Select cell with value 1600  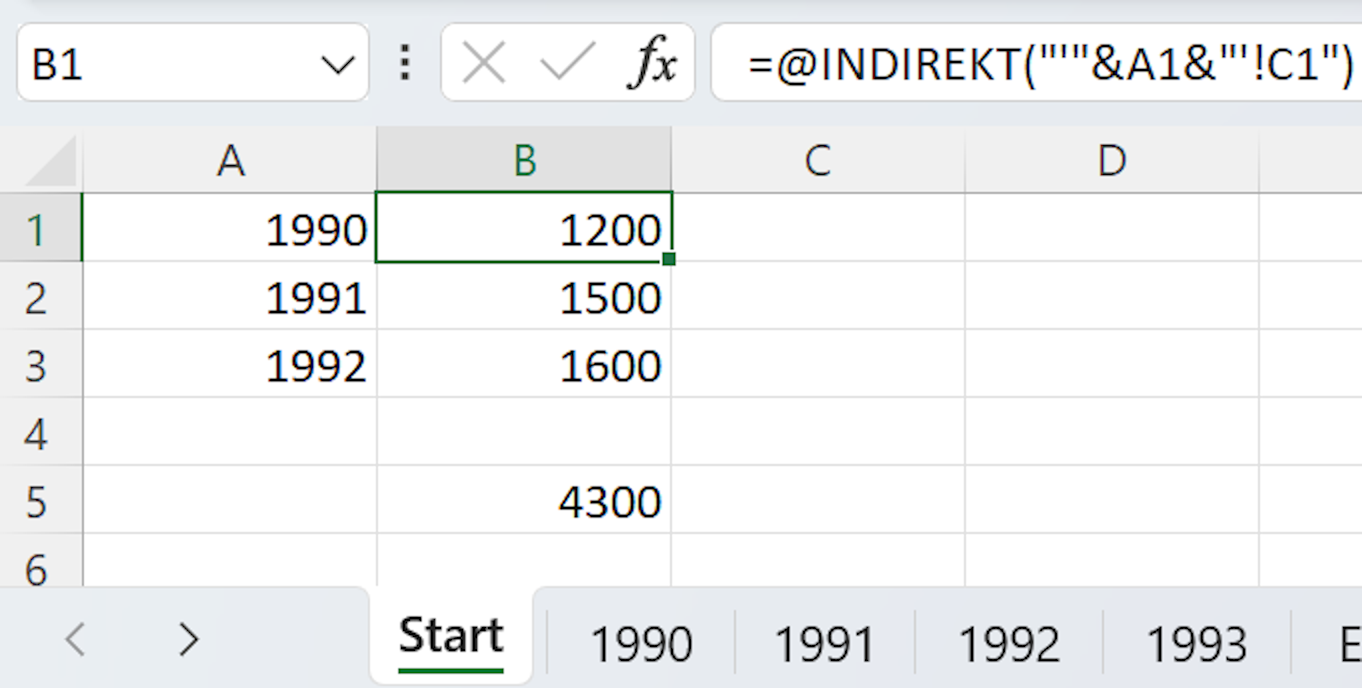coord(524,365)
